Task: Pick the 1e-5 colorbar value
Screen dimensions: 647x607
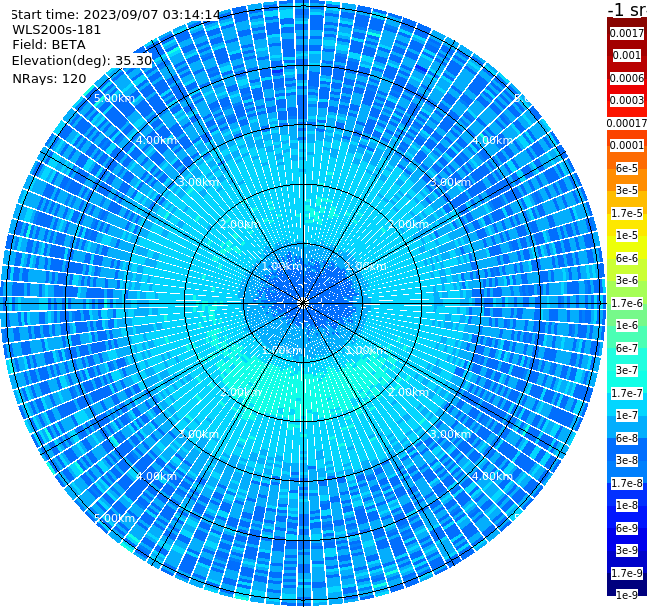Action: [627, 235]
